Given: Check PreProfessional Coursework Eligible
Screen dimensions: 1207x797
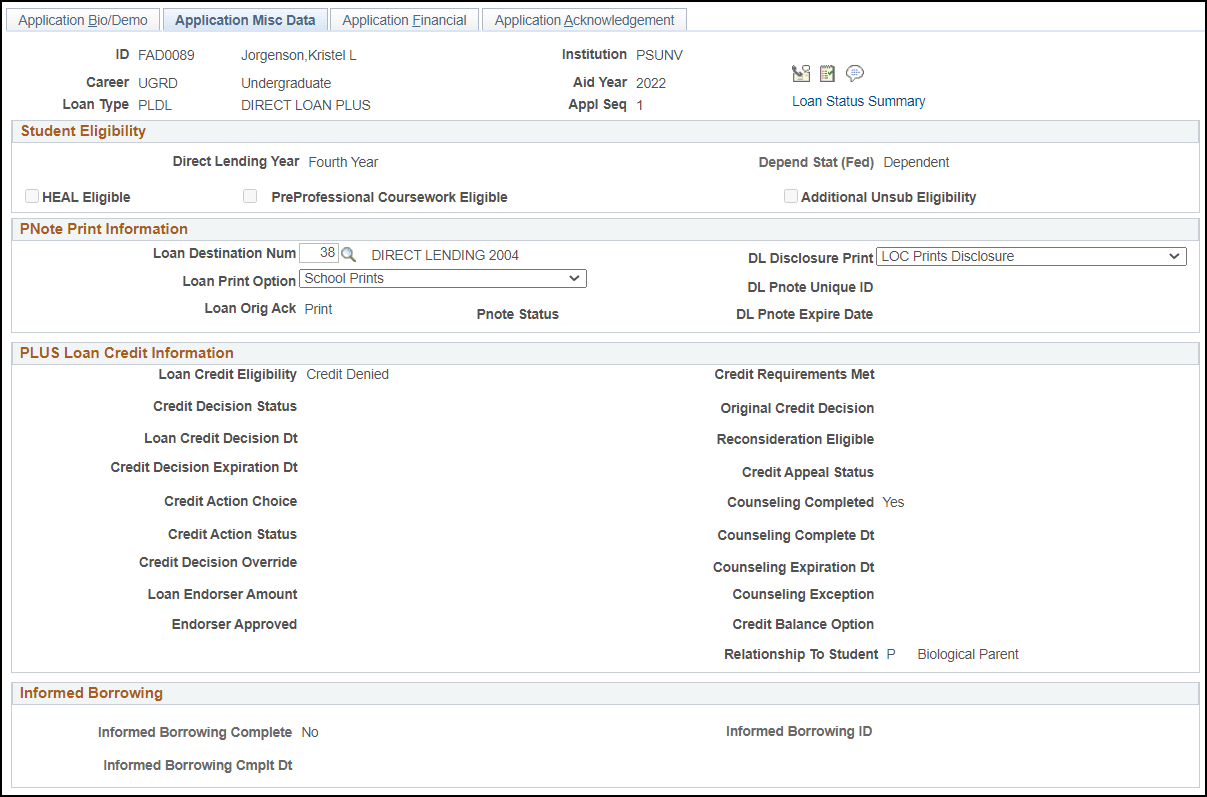Looking at the screenshot, I should [250, 195].
